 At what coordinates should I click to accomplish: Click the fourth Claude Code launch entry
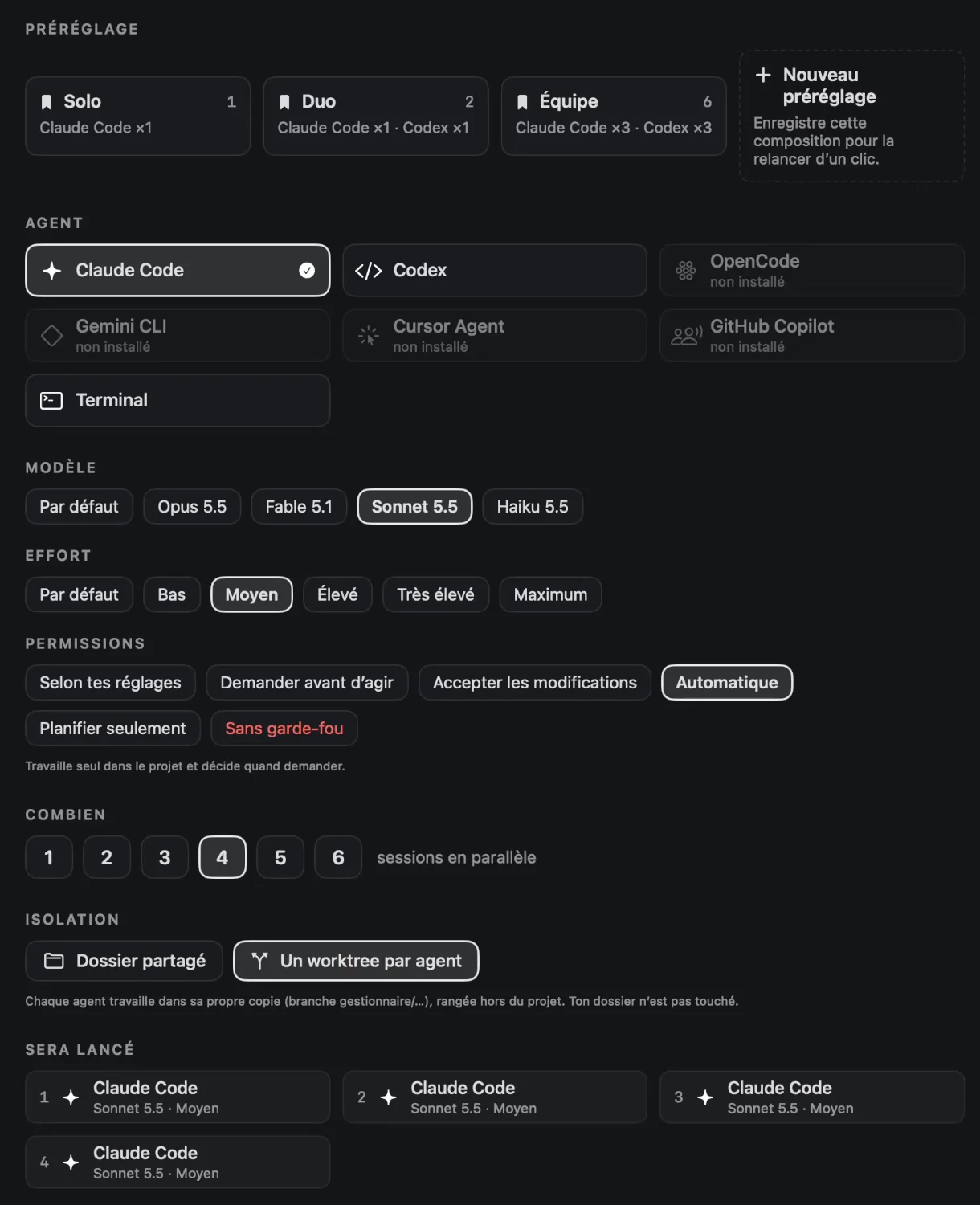click(178, 1162)
